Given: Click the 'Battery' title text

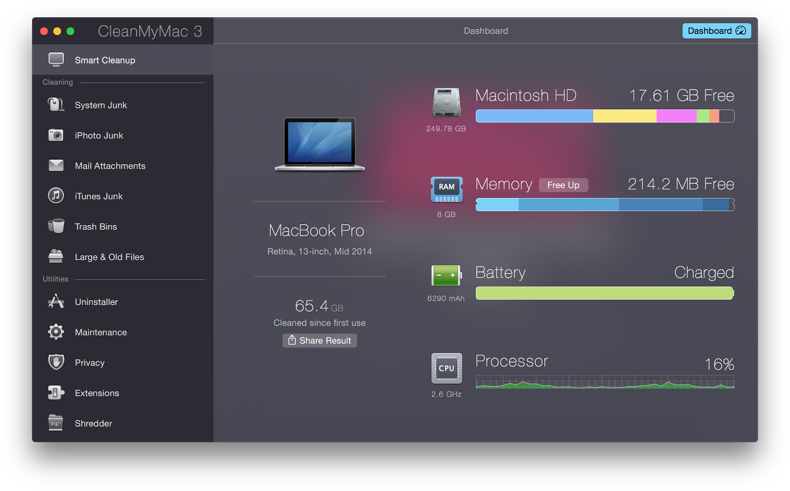Looking at the screenshot, I should click(500, 272).
